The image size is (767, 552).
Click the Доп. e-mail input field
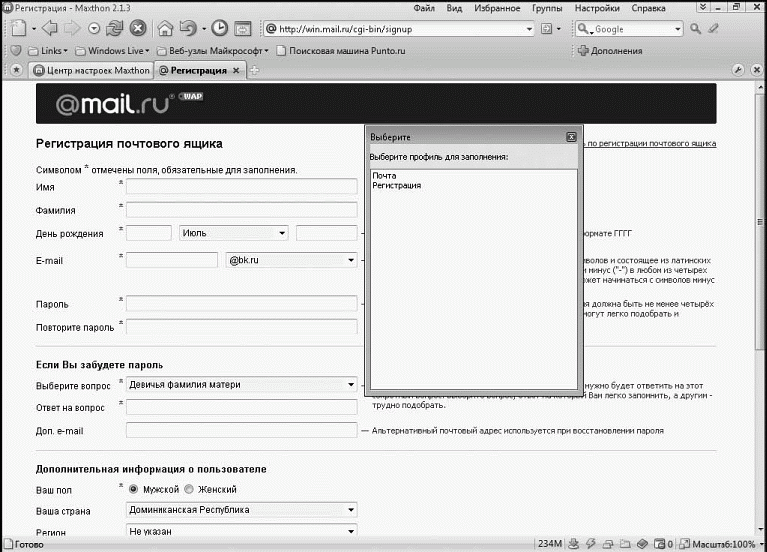coord(242,430)
